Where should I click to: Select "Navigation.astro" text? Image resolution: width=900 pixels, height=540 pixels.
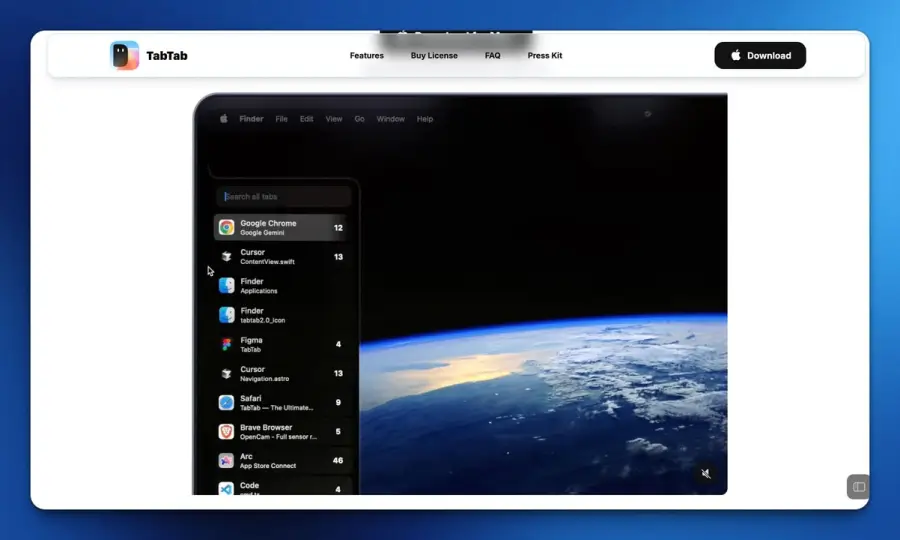tap(265, 379)
